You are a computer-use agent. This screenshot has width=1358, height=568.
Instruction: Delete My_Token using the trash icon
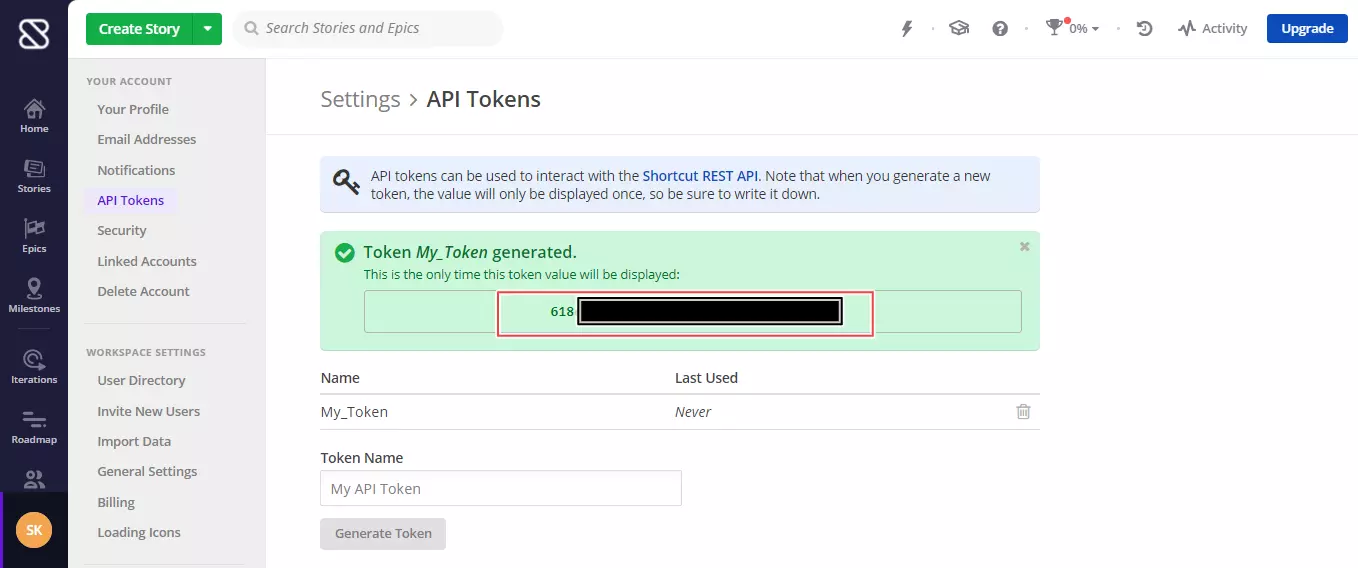click(1023, 412)
